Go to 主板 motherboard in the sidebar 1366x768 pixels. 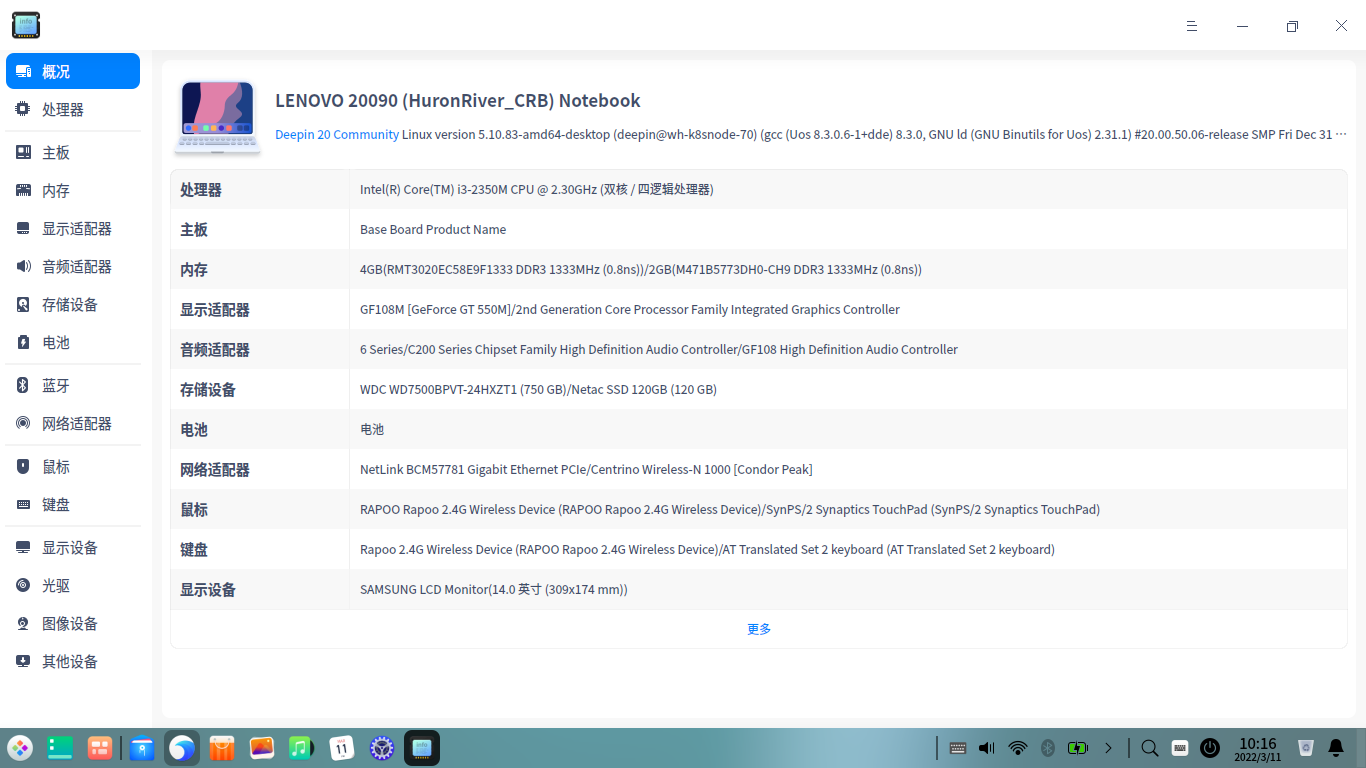73,152
